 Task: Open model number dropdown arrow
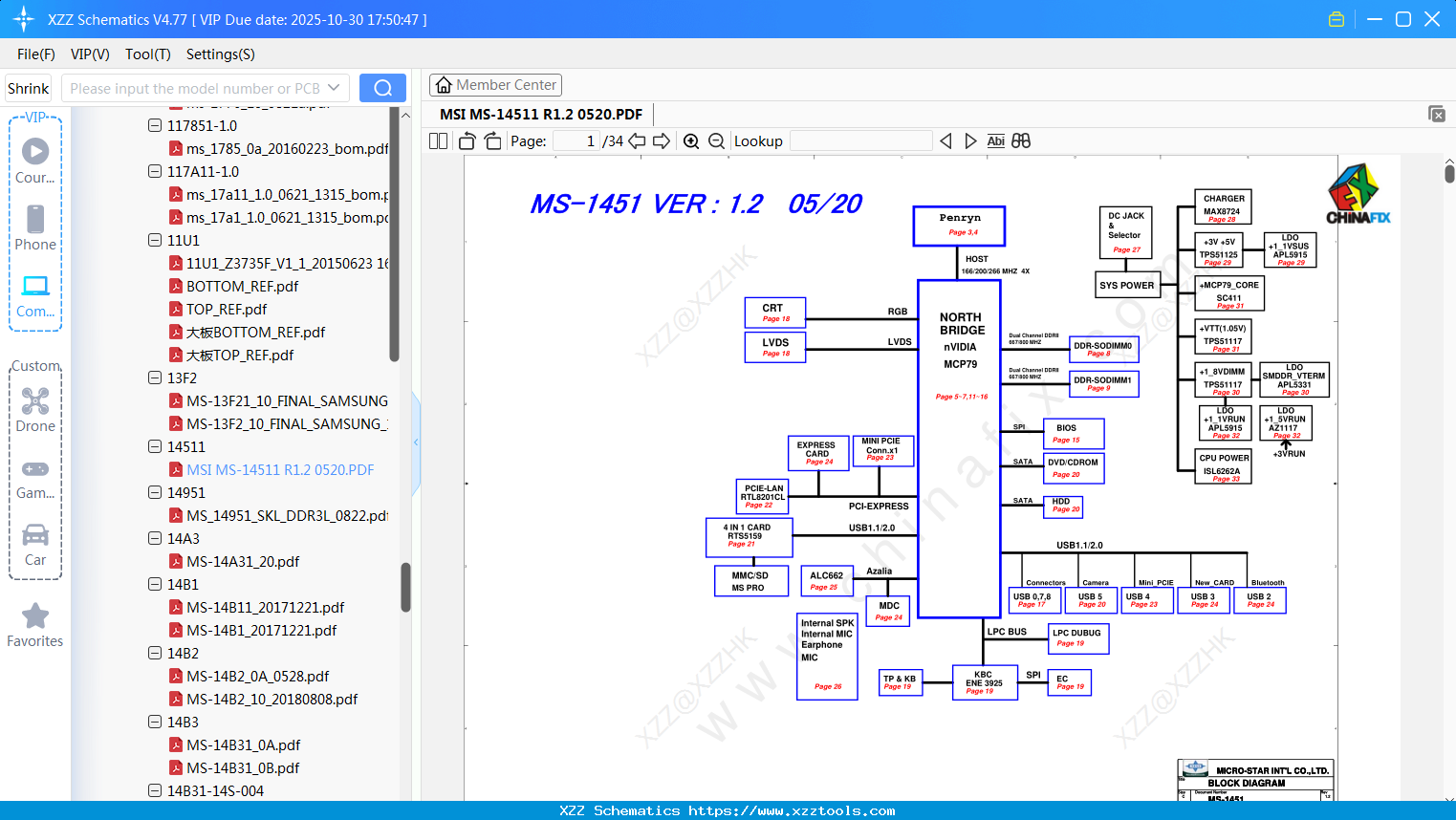tap(334, 88)
